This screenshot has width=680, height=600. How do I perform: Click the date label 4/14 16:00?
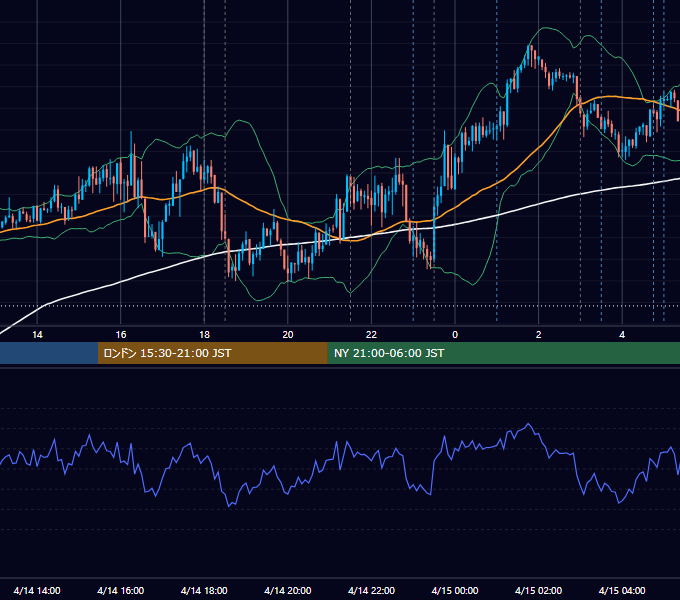[x=121, y=590]
